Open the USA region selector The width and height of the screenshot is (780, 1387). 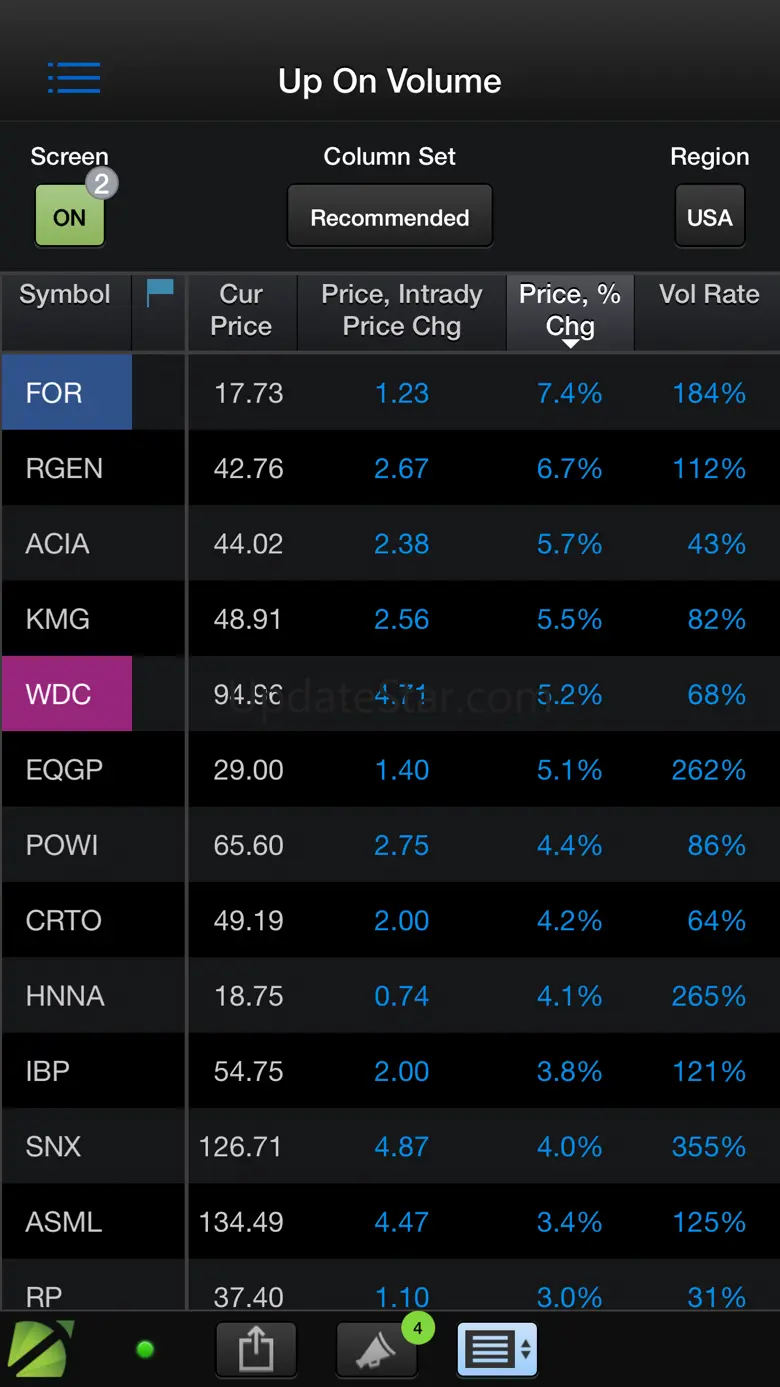tap(709, 217)
